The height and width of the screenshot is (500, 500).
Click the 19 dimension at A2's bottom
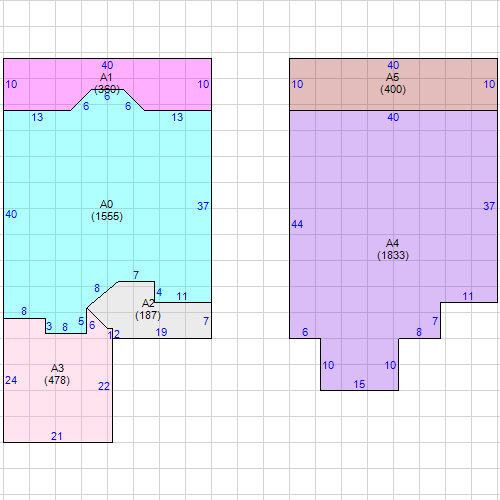[x=161, y=332]
